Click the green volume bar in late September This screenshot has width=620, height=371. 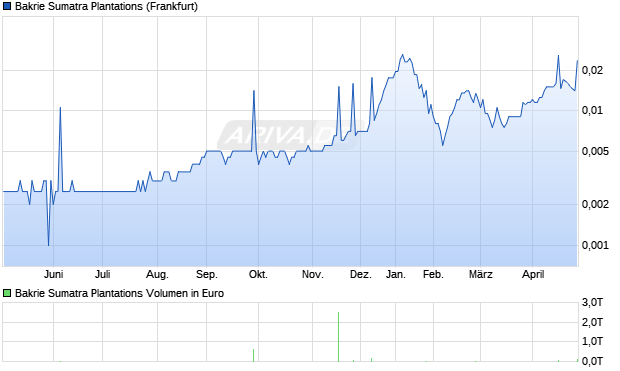253,355
